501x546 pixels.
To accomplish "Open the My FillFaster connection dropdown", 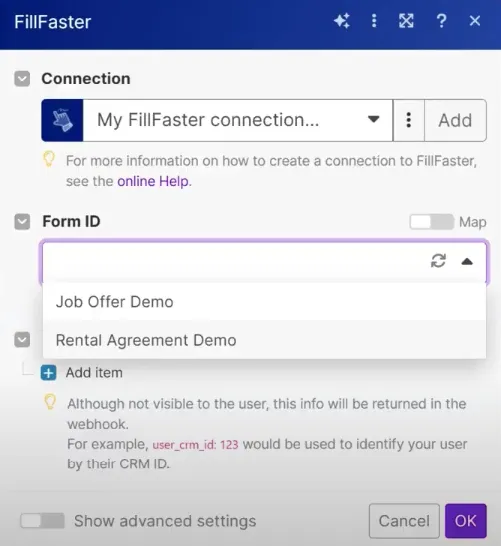I will pos(238,120).
